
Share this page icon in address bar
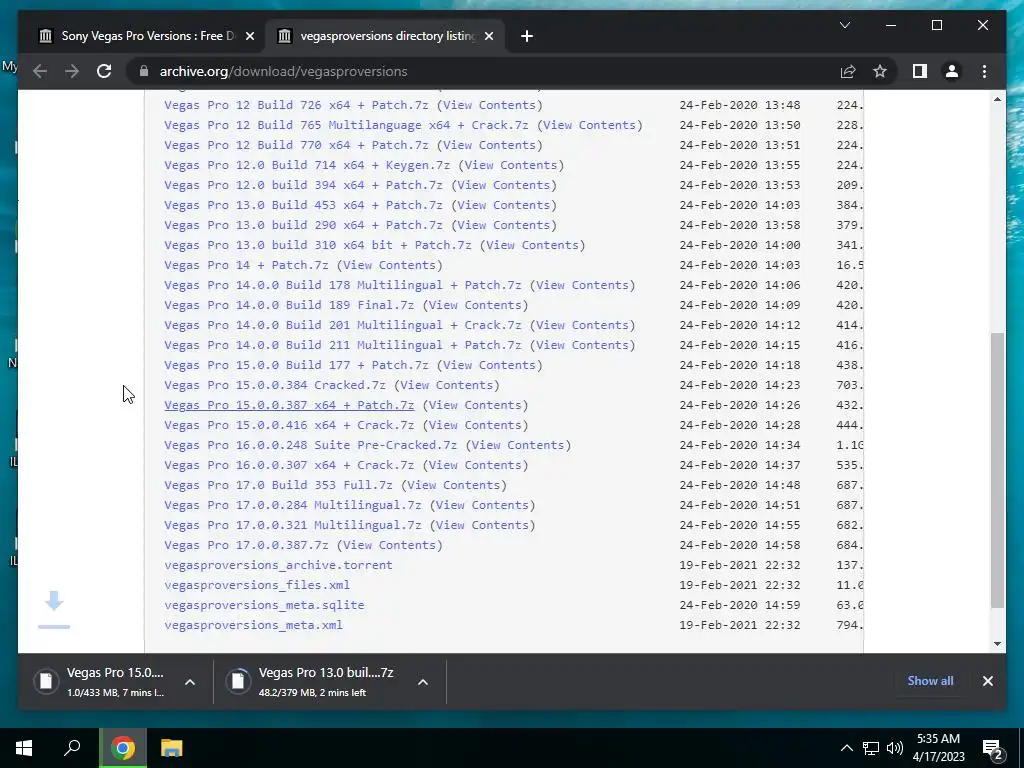click(848, 71)
